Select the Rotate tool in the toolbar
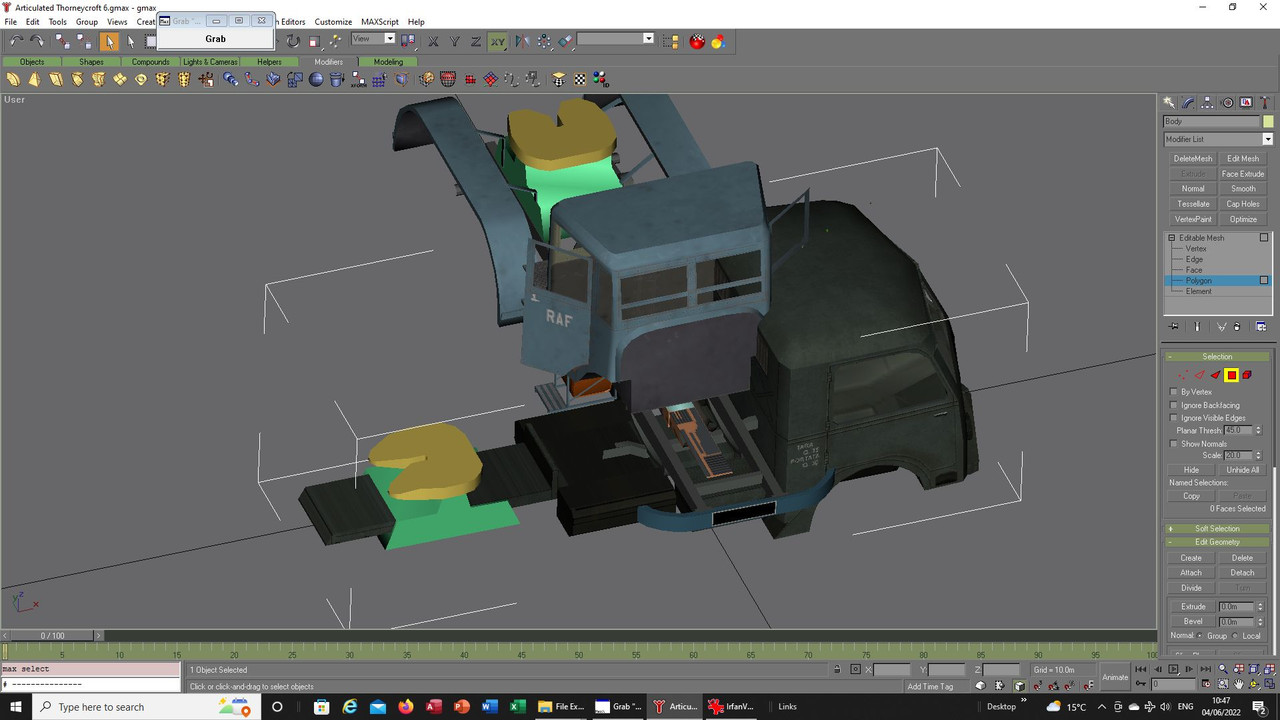This screenshot has width=1280, height=720. point(293,41)
